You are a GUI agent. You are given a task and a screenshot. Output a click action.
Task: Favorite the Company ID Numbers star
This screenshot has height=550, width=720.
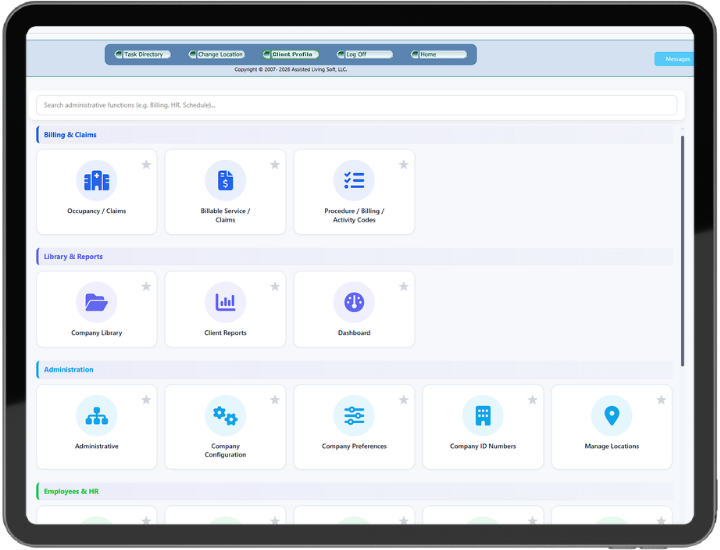pyautogui.click(x=532, y=400)
